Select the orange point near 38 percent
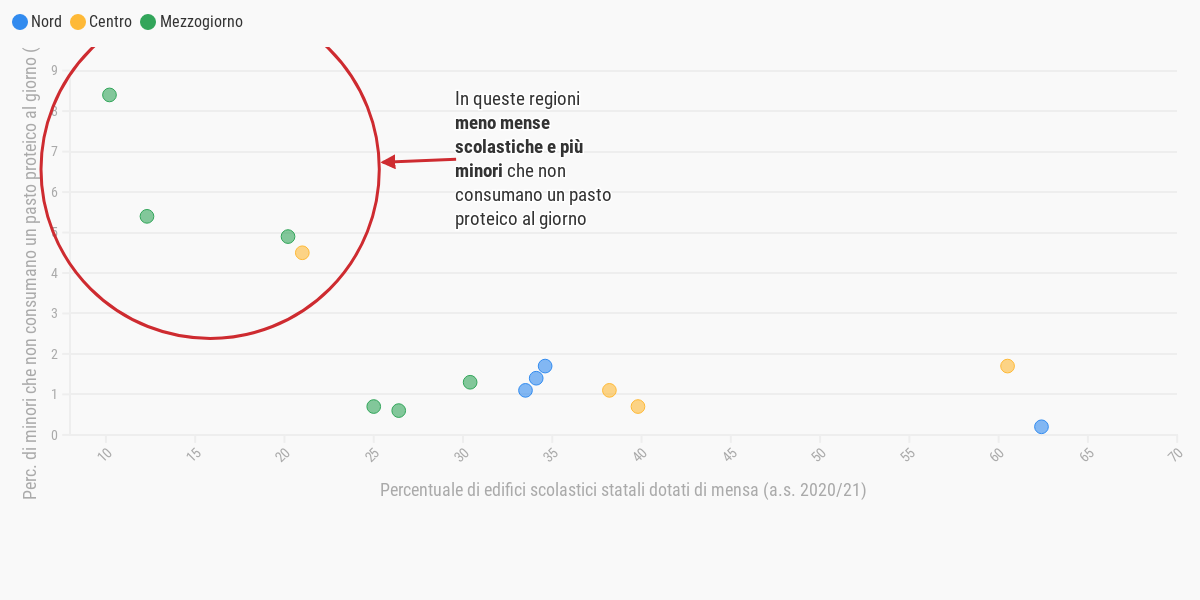 pos(609,390)
